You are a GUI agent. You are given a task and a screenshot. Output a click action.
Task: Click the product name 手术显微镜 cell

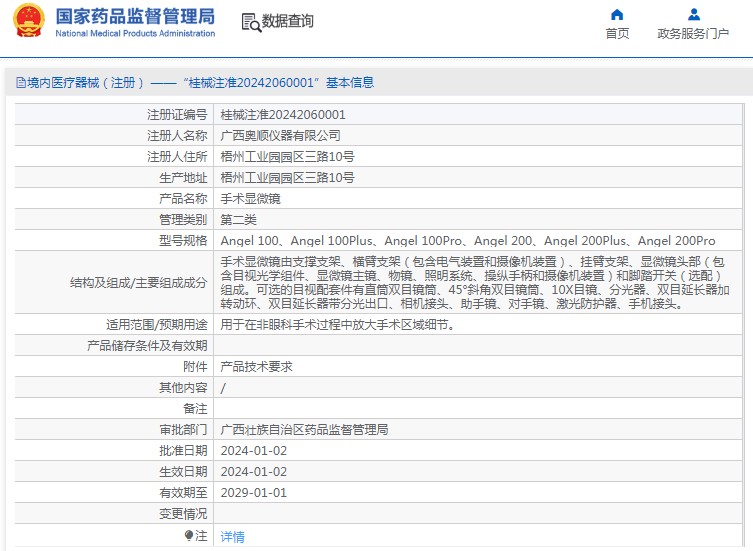point(250,199)
